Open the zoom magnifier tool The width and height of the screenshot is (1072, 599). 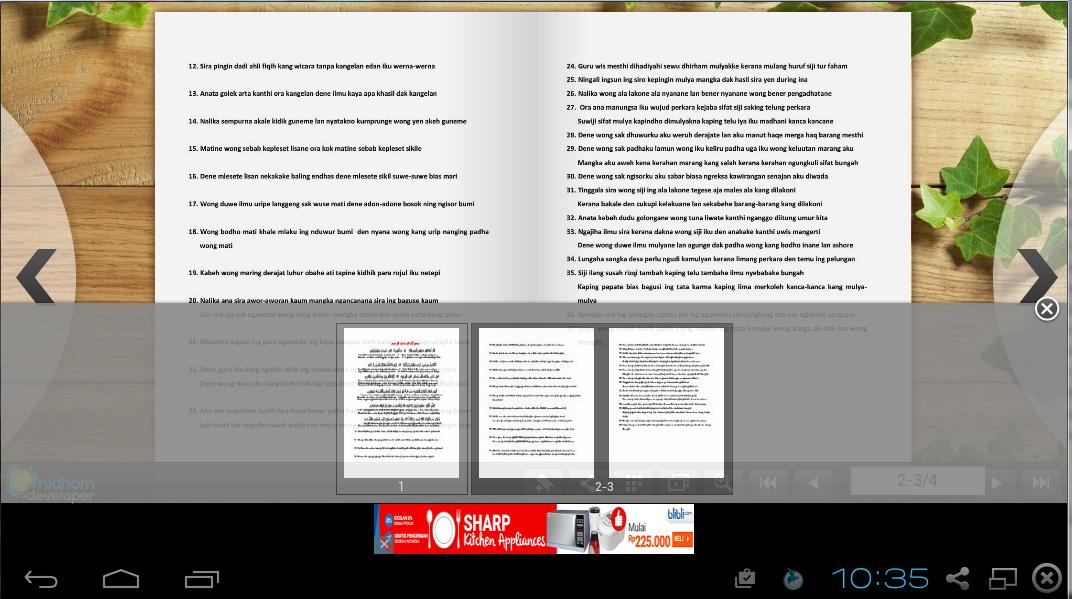pos(719,482)
